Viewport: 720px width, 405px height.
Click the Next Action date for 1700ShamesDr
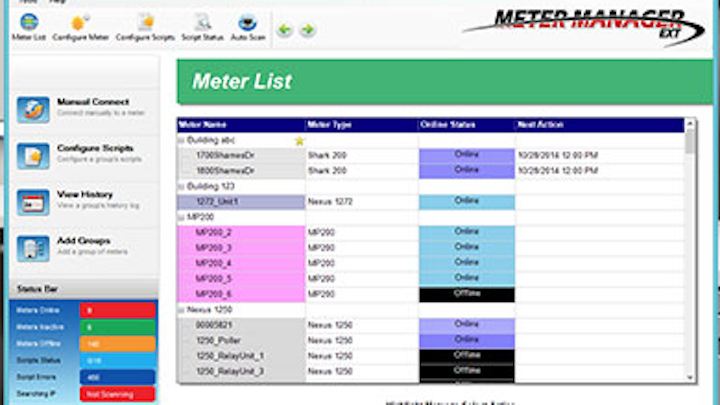tap(558, 156)
